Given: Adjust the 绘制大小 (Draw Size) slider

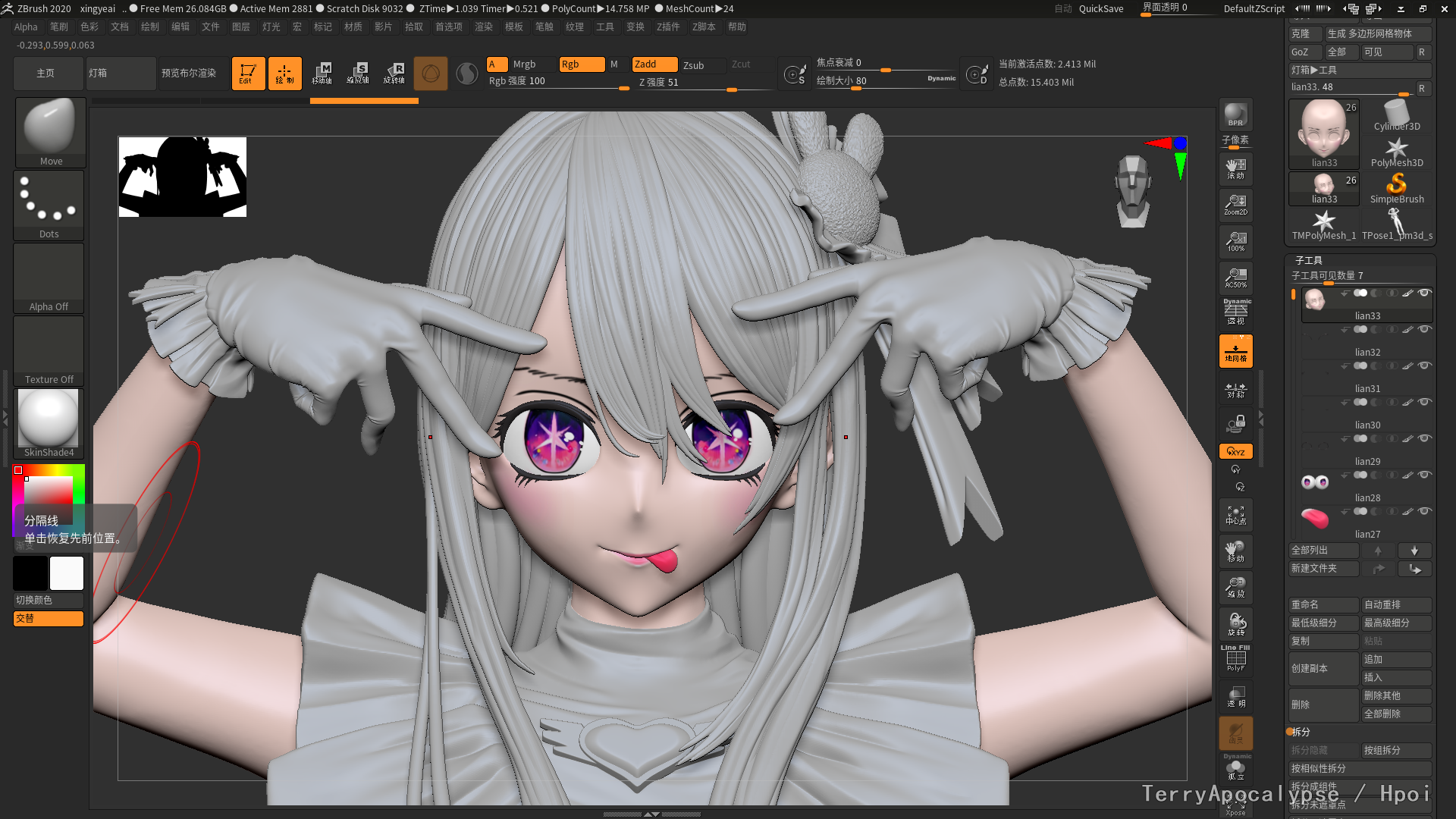Looking at the screenshot, I should click(886, 81).
